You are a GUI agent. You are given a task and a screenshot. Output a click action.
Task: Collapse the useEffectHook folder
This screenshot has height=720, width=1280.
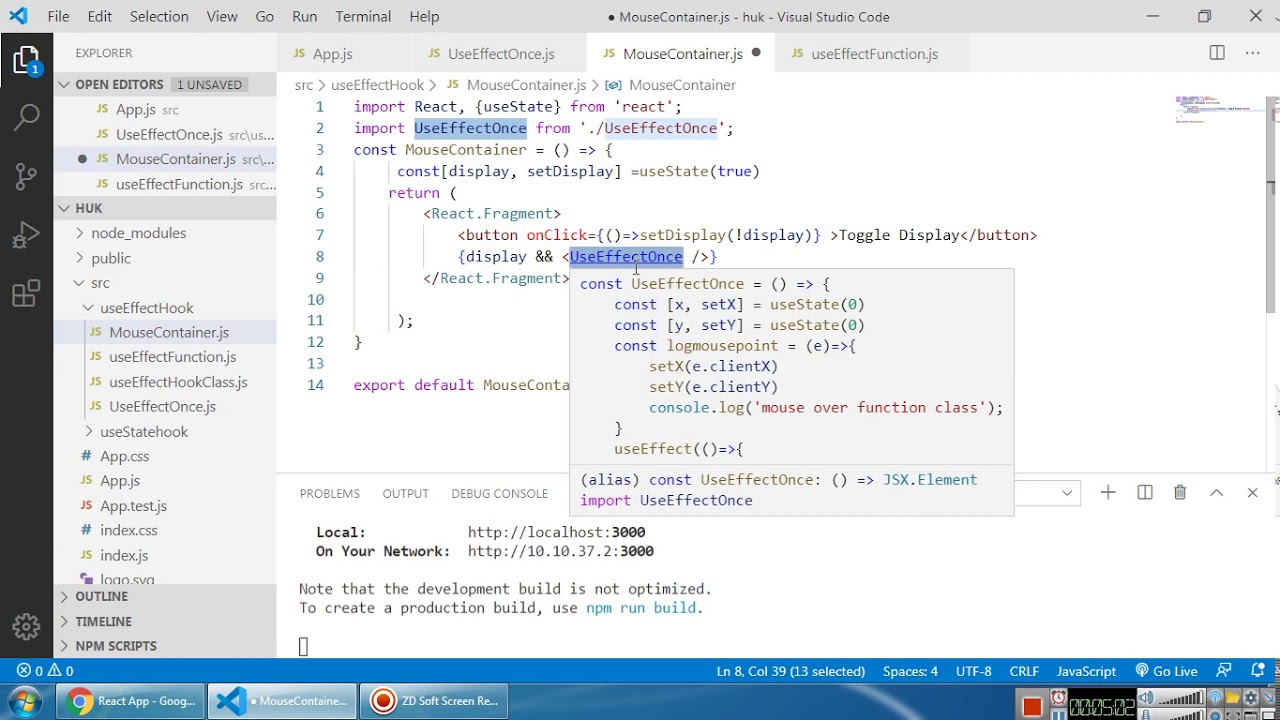(146, 308)
